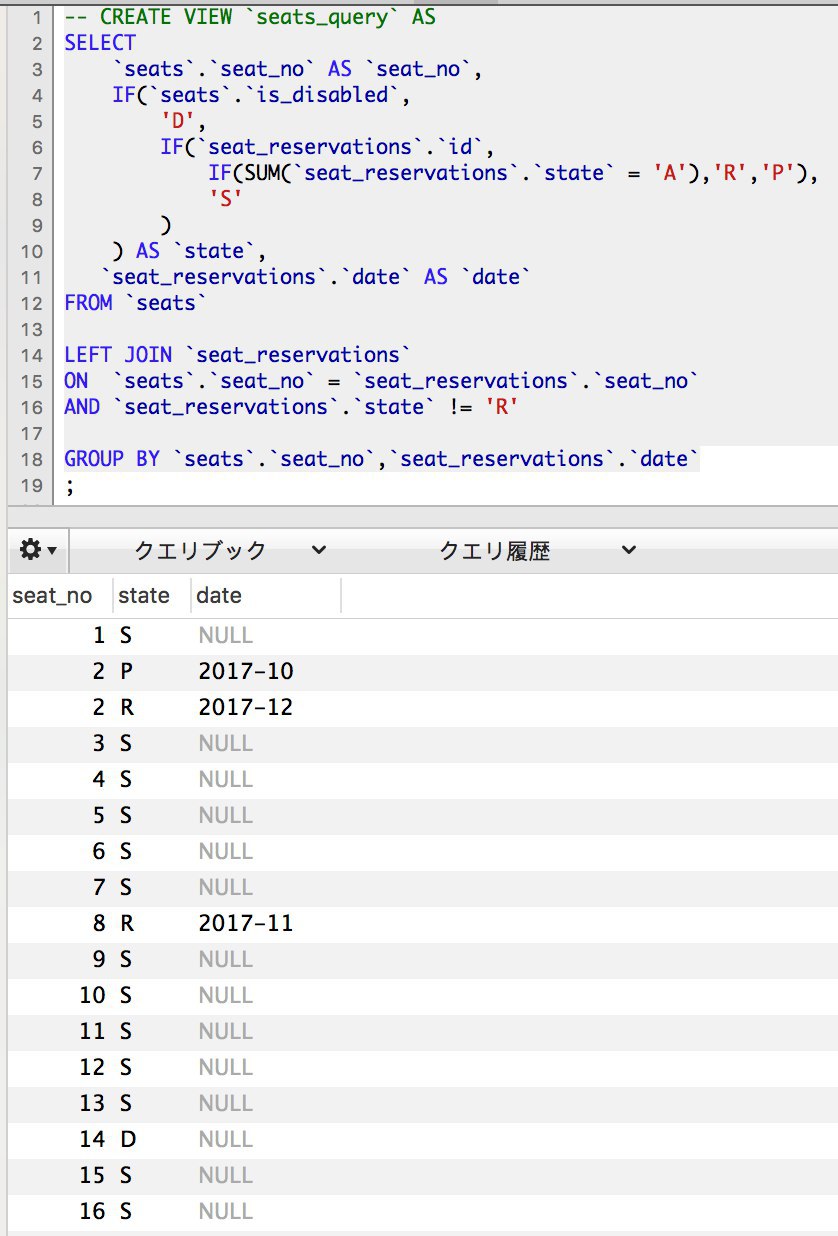Click on the GROUP BY line in editor
838x1236 pixels.
(x=380, y=459)
